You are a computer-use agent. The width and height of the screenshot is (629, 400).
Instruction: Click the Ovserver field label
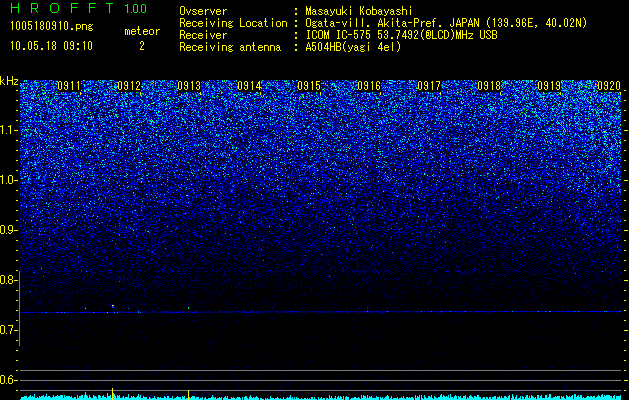[203, 11]
